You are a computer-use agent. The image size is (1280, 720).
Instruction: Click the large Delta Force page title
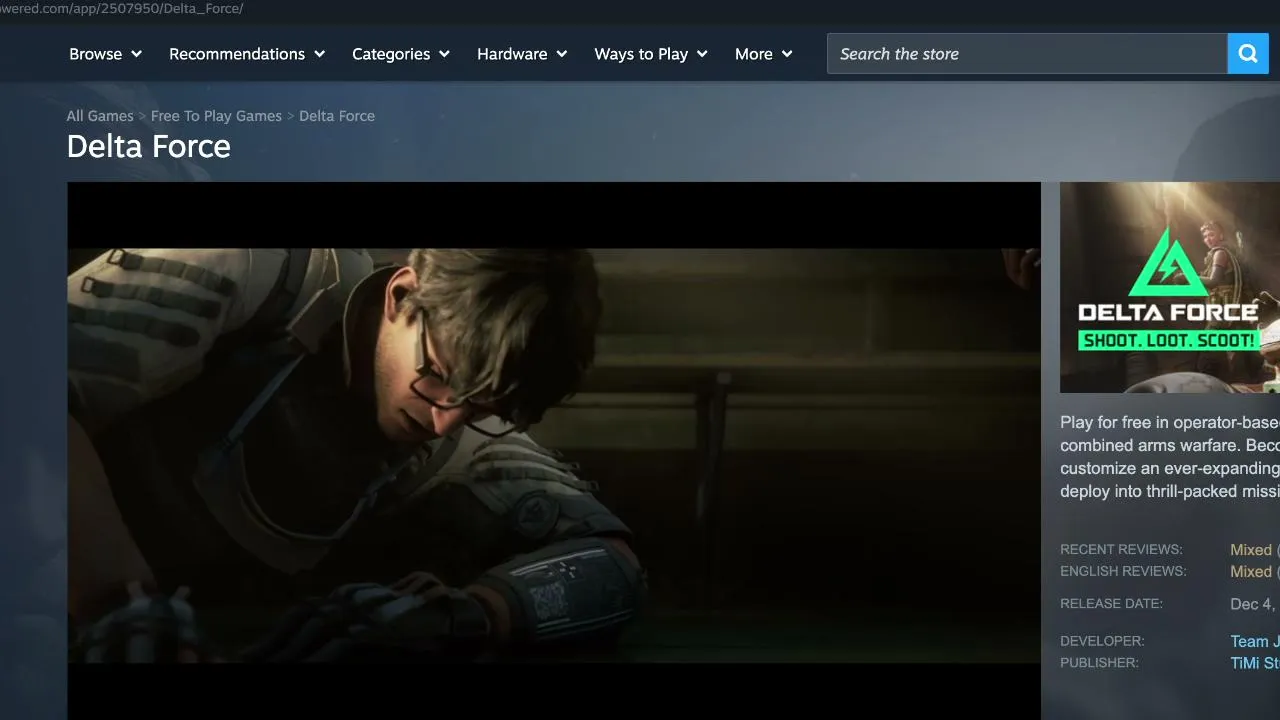point(149,147)
